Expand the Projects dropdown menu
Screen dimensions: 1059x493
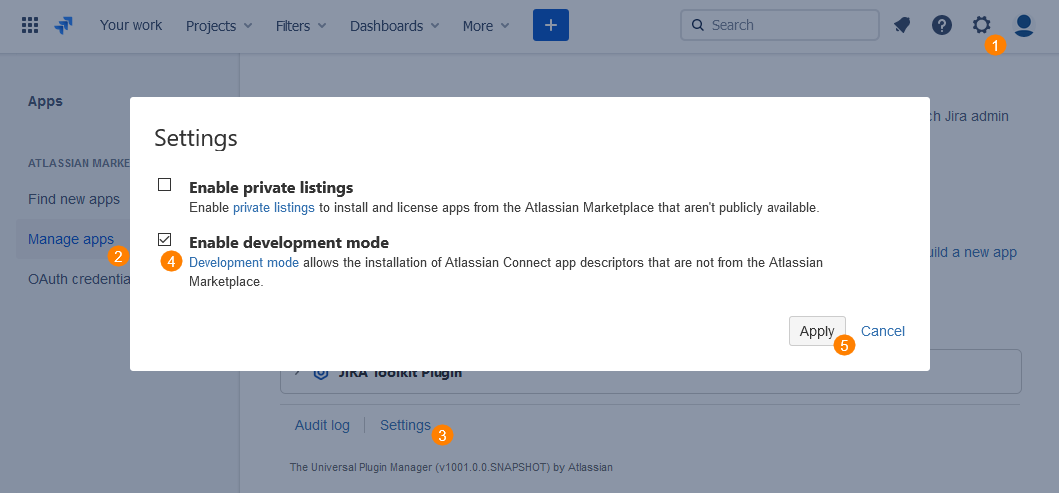point(219,26)
